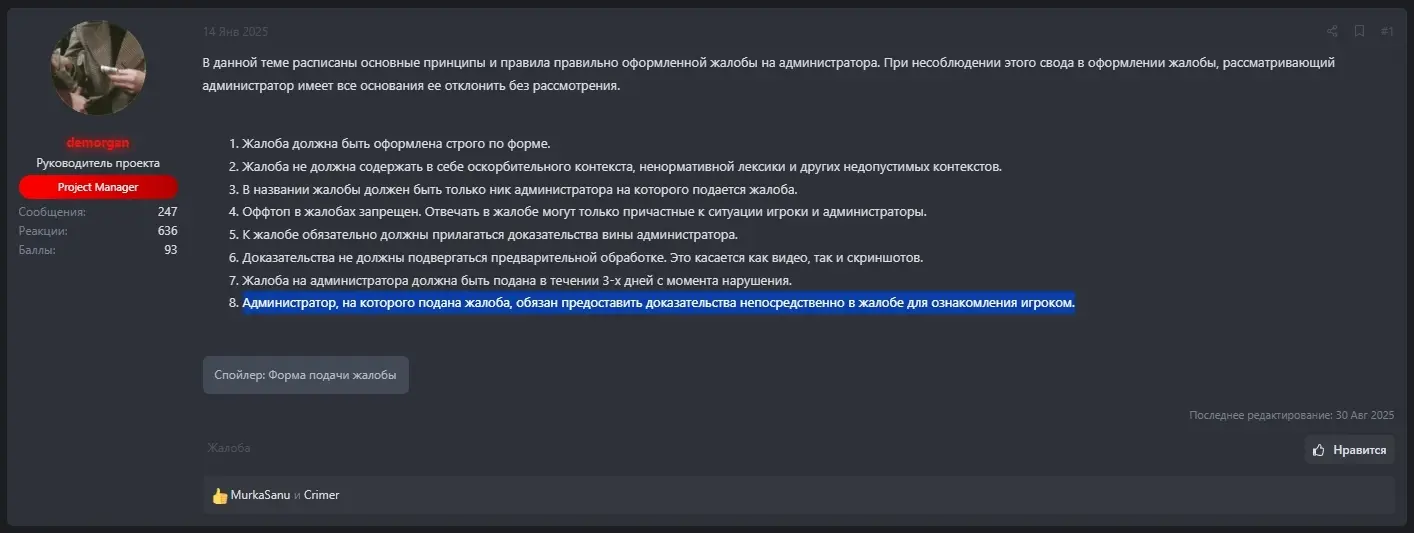1414x533 pixels.
Task: Click the post date 14 Янв 2025
Action: (x=235, y=32)
